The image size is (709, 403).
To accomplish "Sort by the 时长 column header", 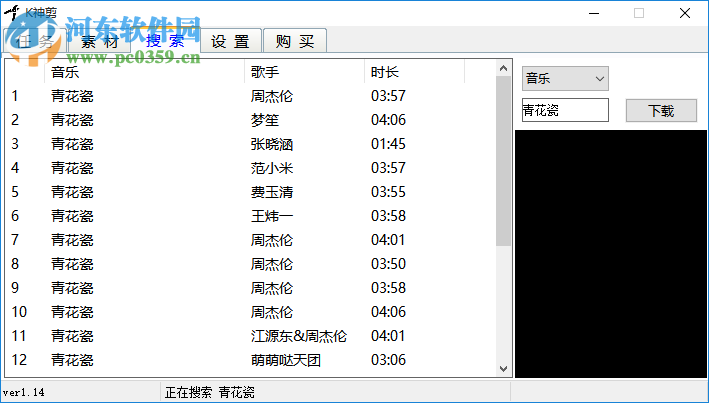I will (x=414, y=72).
